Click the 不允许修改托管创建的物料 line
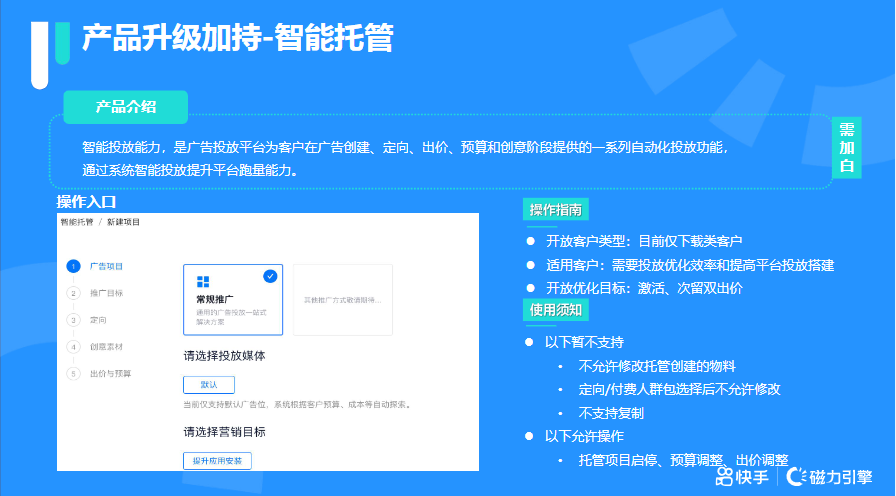Viewport: 896px width, 496px height. coord(646,366)
